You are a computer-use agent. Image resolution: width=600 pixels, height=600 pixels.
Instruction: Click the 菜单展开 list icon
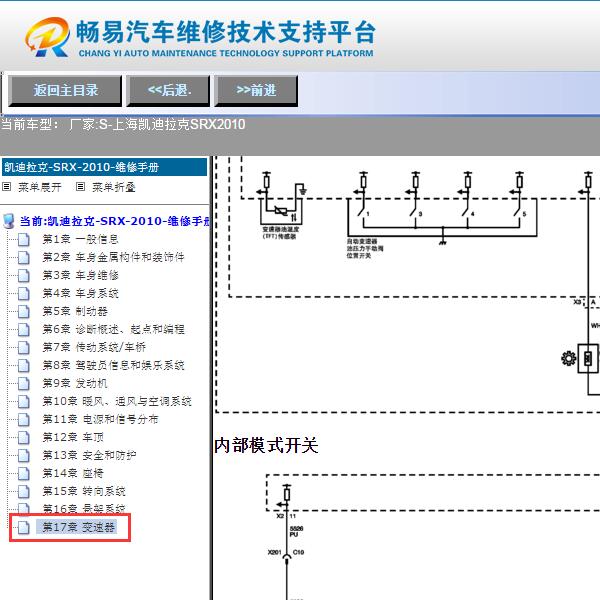tap(7, 187)
